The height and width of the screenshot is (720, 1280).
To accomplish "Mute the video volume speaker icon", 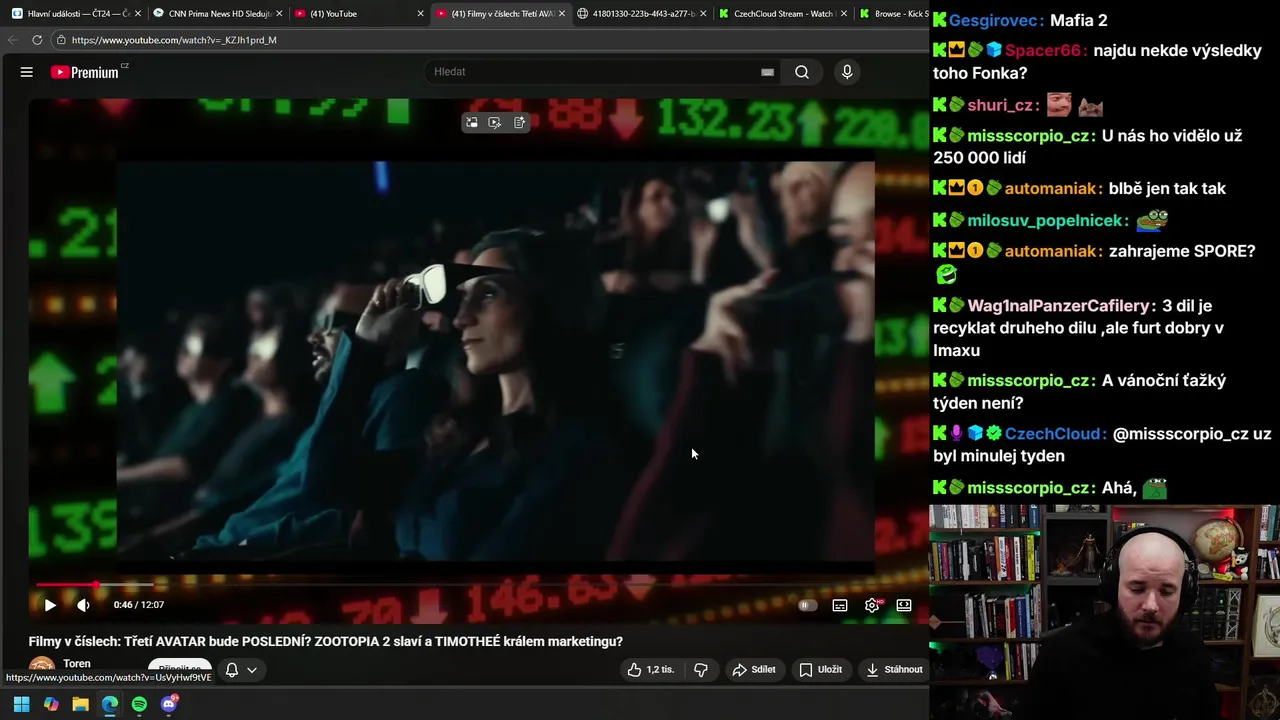I will coord(83,605).
